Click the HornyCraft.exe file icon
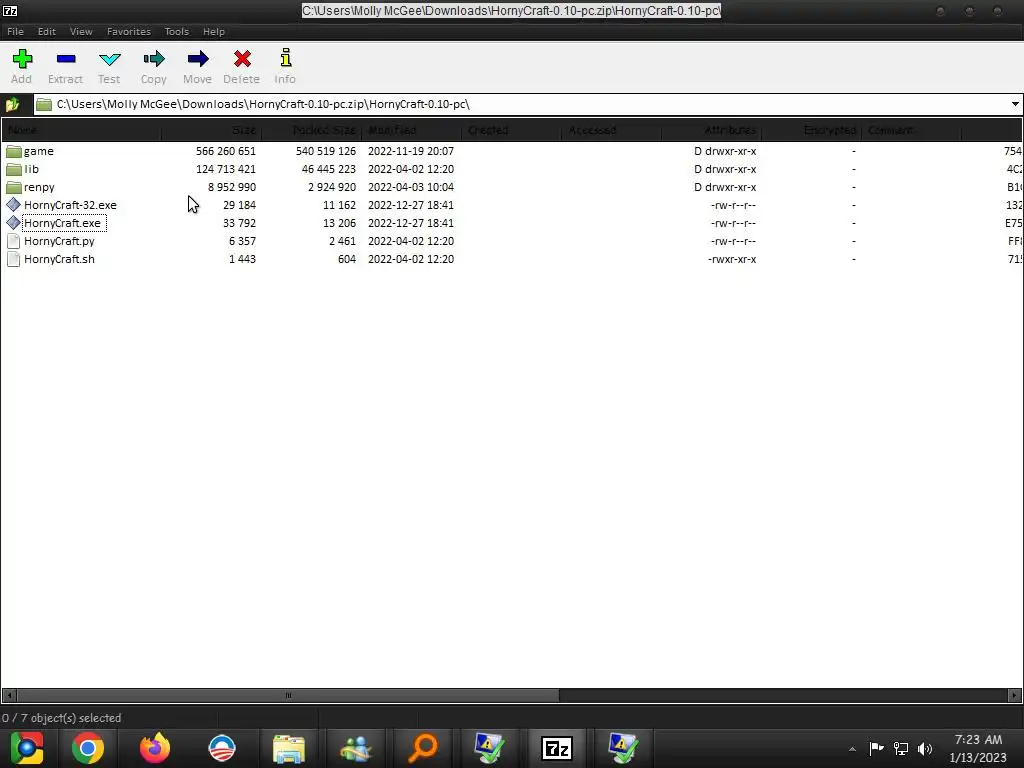 pos(14,223)
